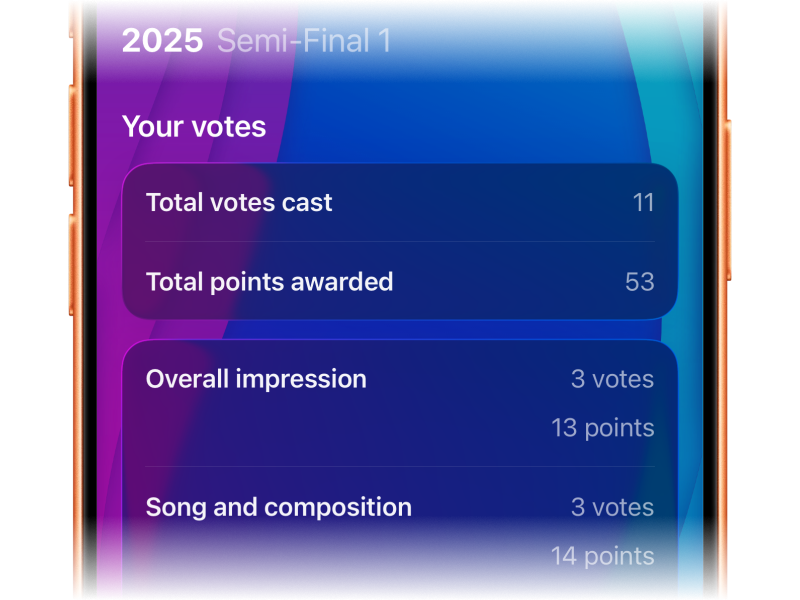Open the voting categories card
This screenshot has width=800, height=600.
point(398,465)
